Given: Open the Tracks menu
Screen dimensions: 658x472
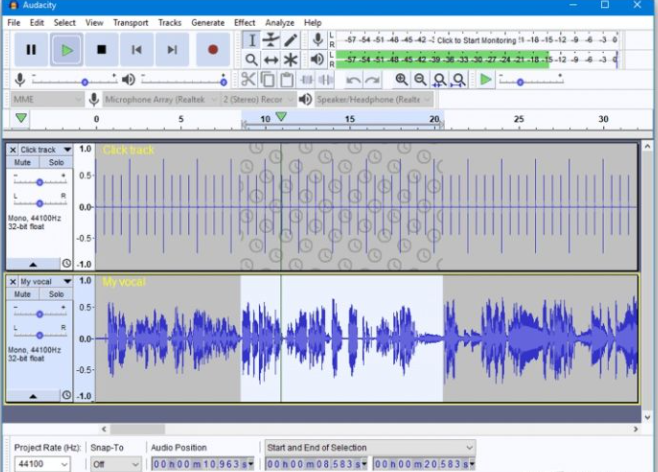Looking at the screenshot, I should point(170,23).
